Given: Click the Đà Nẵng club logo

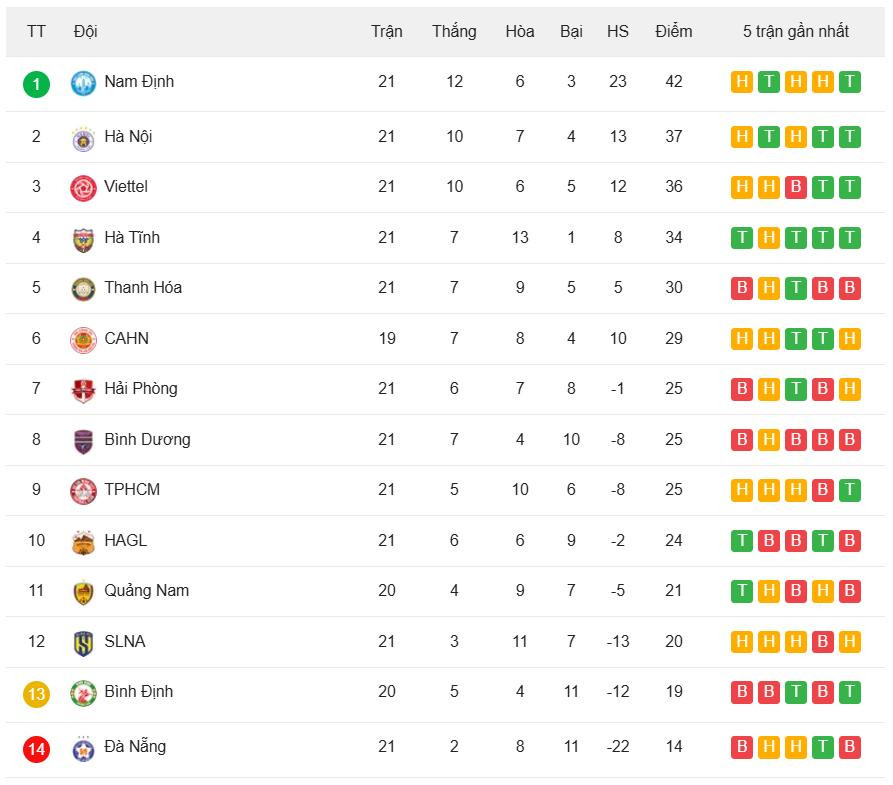Looking at the screenshot, I should tap(83, 748).
